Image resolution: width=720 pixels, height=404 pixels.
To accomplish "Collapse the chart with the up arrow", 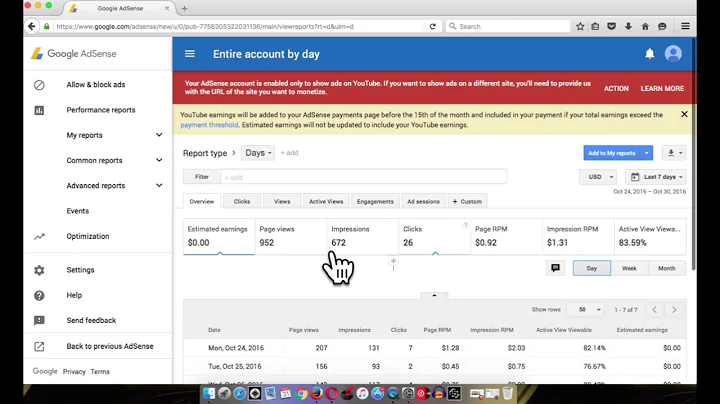I will click(434, 295).
